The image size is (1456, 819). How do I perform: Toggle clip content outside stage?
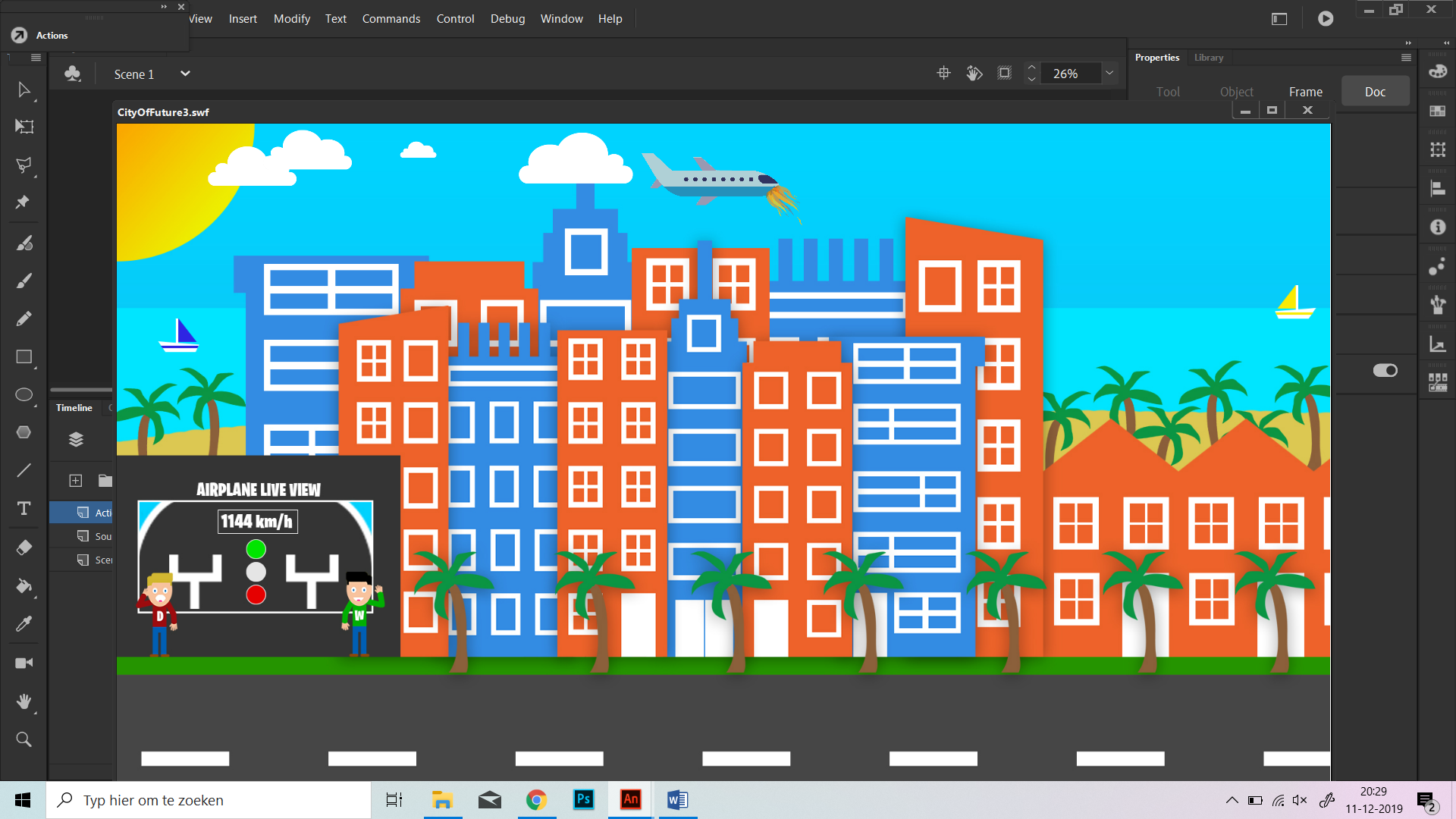coord(1004,74)
